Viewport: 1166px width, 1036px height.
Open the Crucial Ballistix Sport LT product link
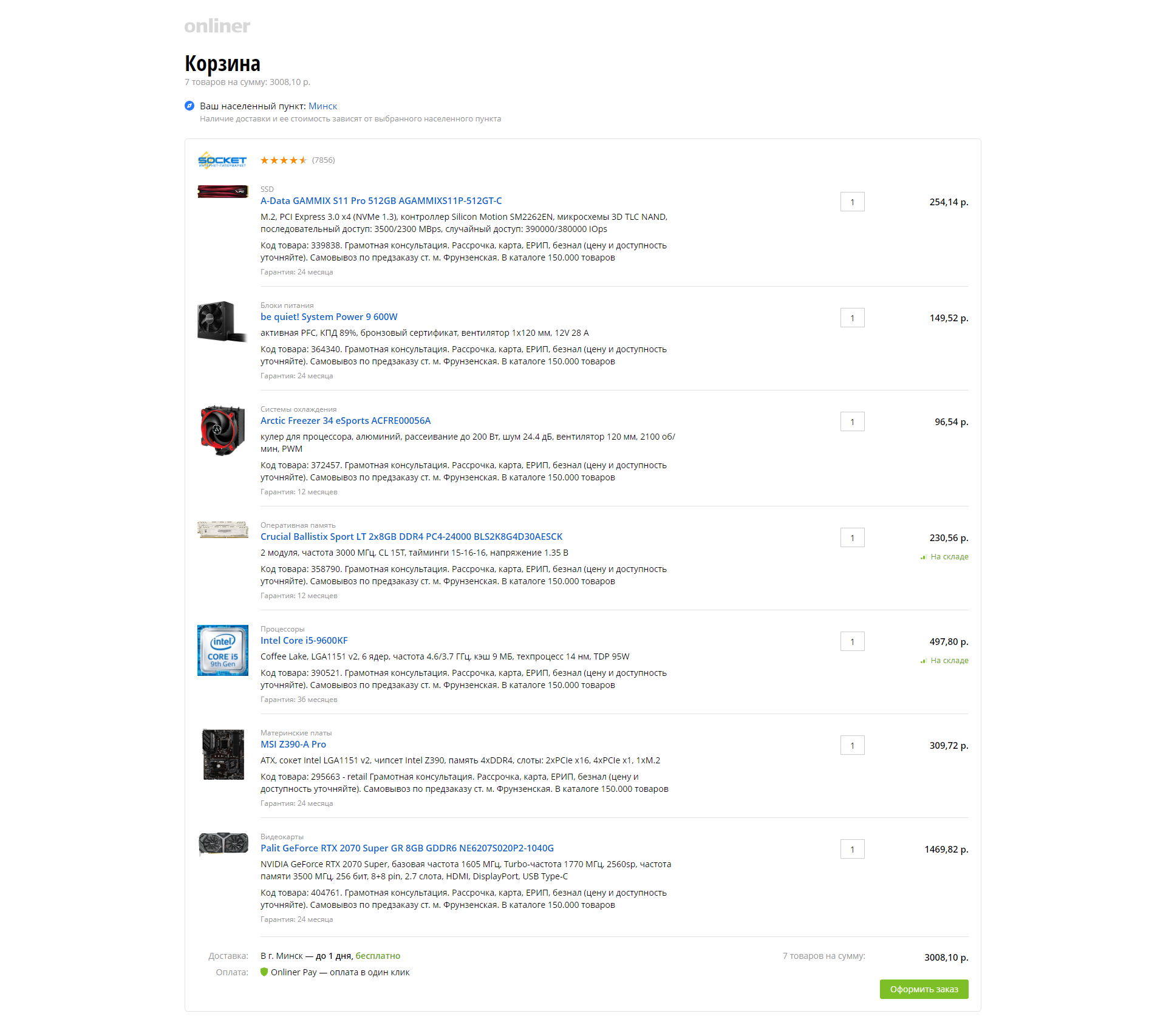tap(411, 537)
